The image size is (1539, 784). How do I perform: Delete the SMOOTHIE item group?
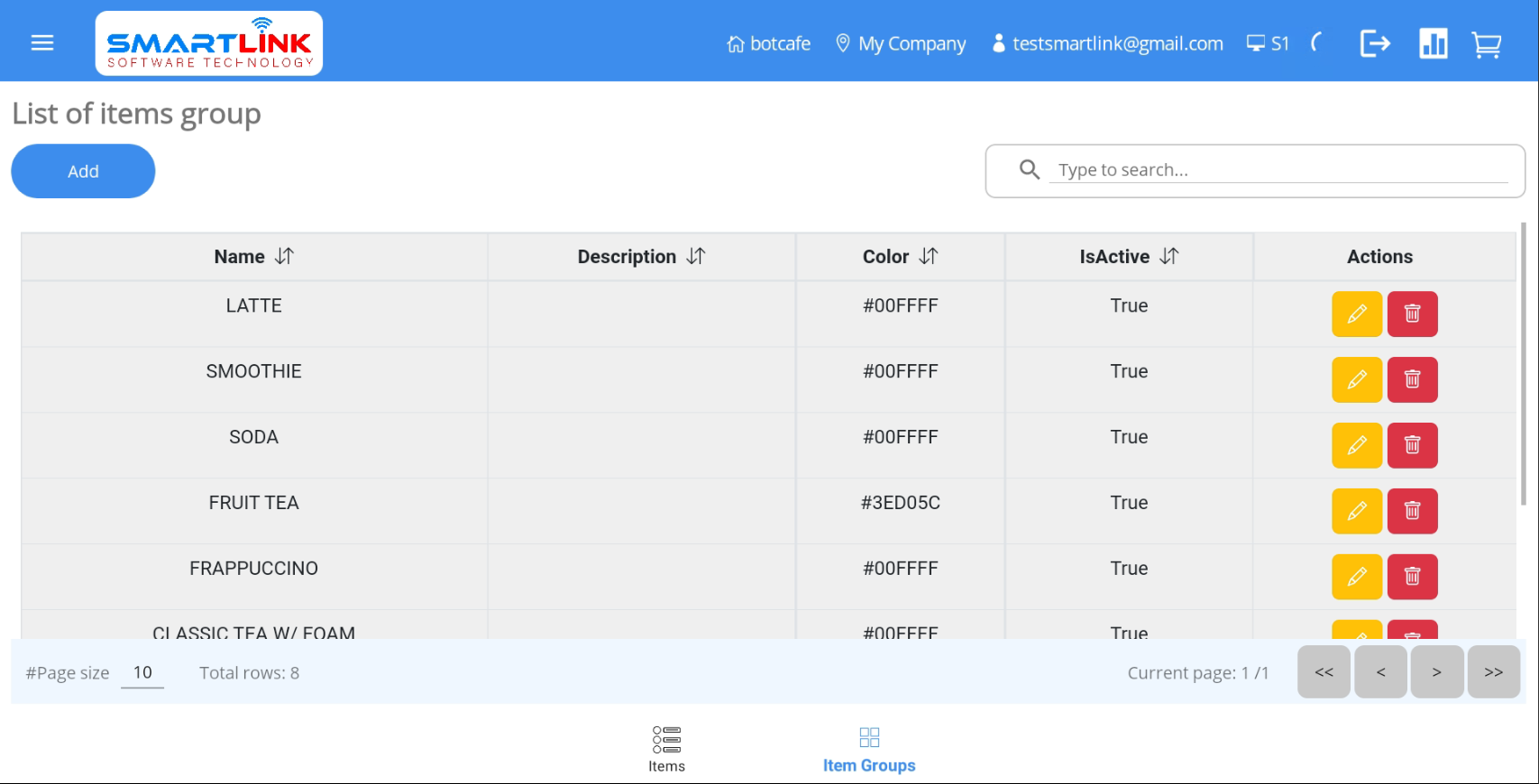[x=1412, y=380]
